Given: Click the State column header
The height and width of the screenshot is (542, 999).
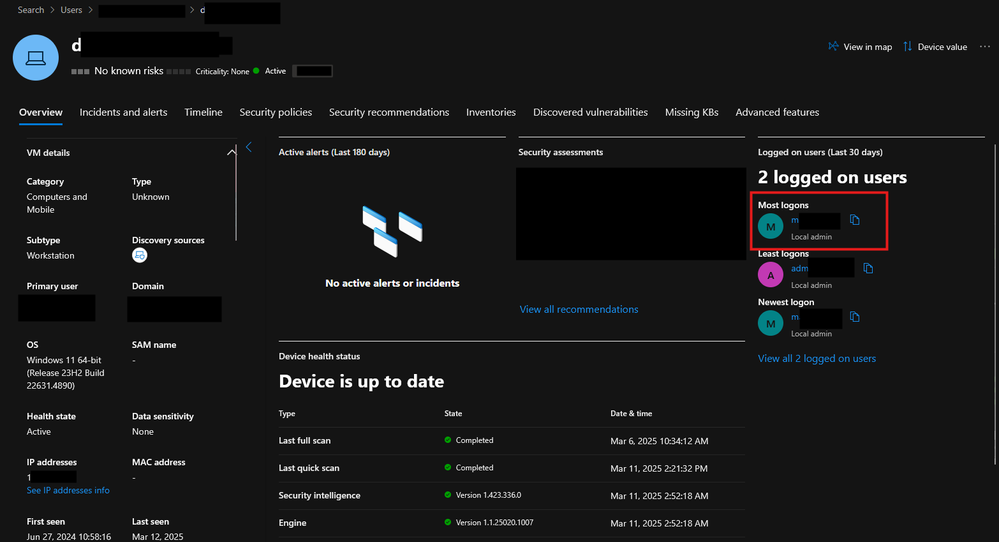Looking at the screenshot, I should click(453, 413).
